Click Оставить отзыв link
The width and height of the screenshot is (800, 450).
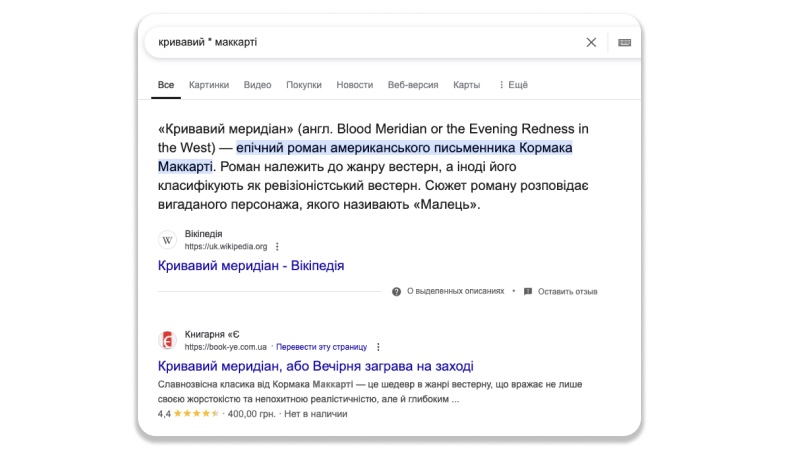pyautogui.click(x=567, y=292)
